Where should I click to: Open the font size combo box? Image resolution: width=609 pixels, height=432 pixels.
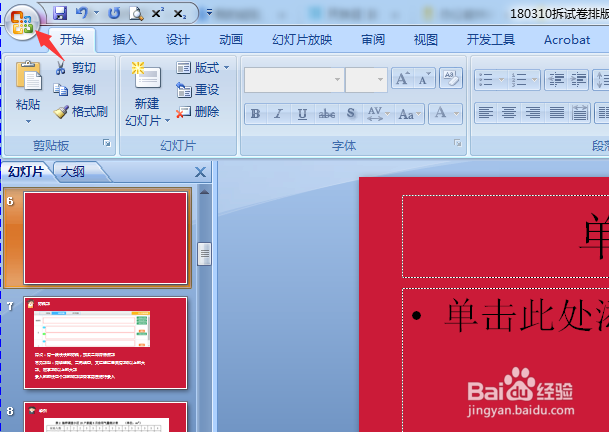[366, 80]
